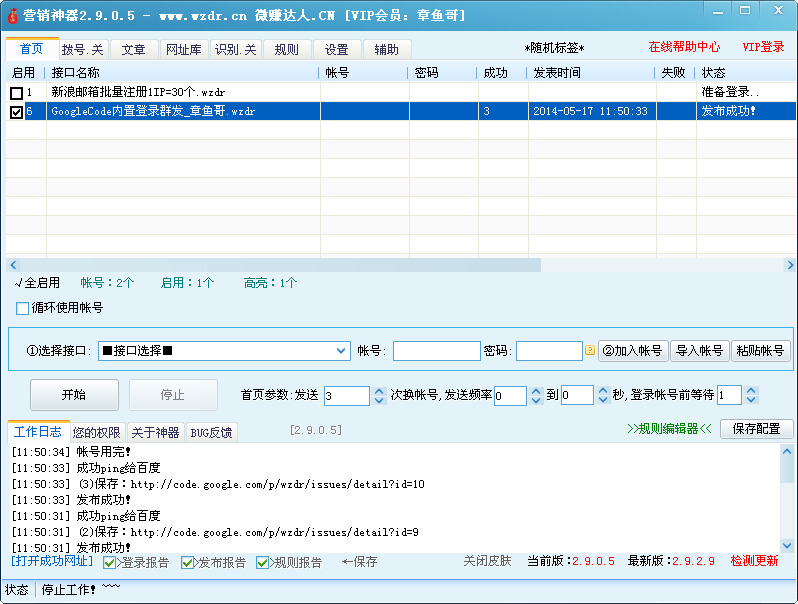Open the 接口选择 dropdown

click(341, 351)
